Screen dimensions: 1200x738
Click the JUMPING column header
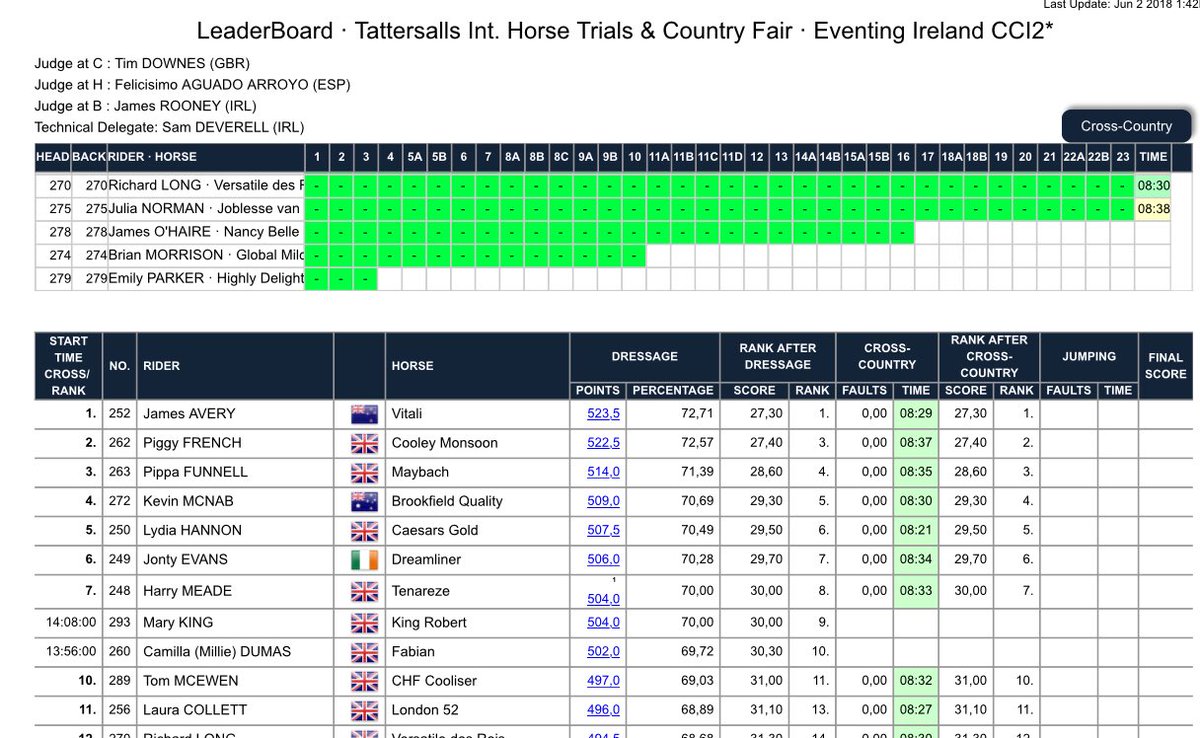(1089, 356)
